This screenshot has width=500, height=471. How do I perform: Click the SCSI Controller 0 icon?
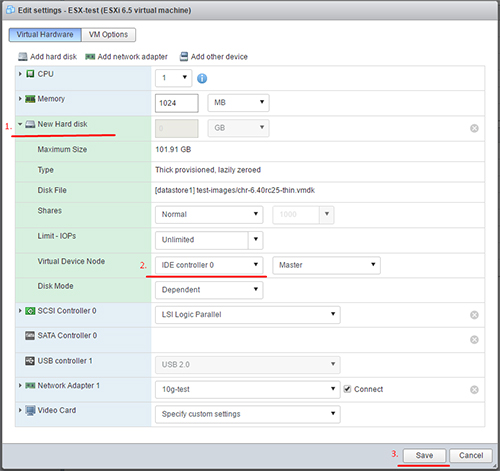click(30, 311)
